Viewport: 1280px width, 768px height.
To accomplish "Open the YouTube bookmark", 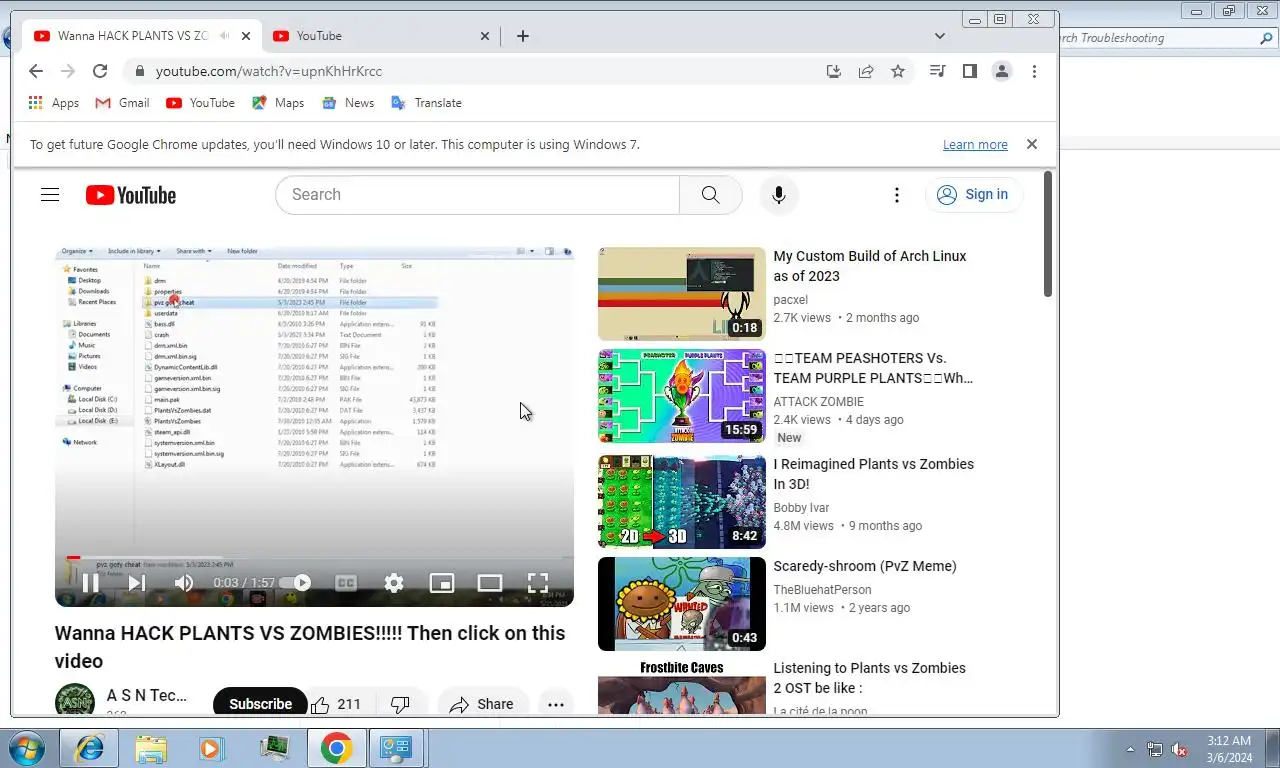I will tap(200, 103).
